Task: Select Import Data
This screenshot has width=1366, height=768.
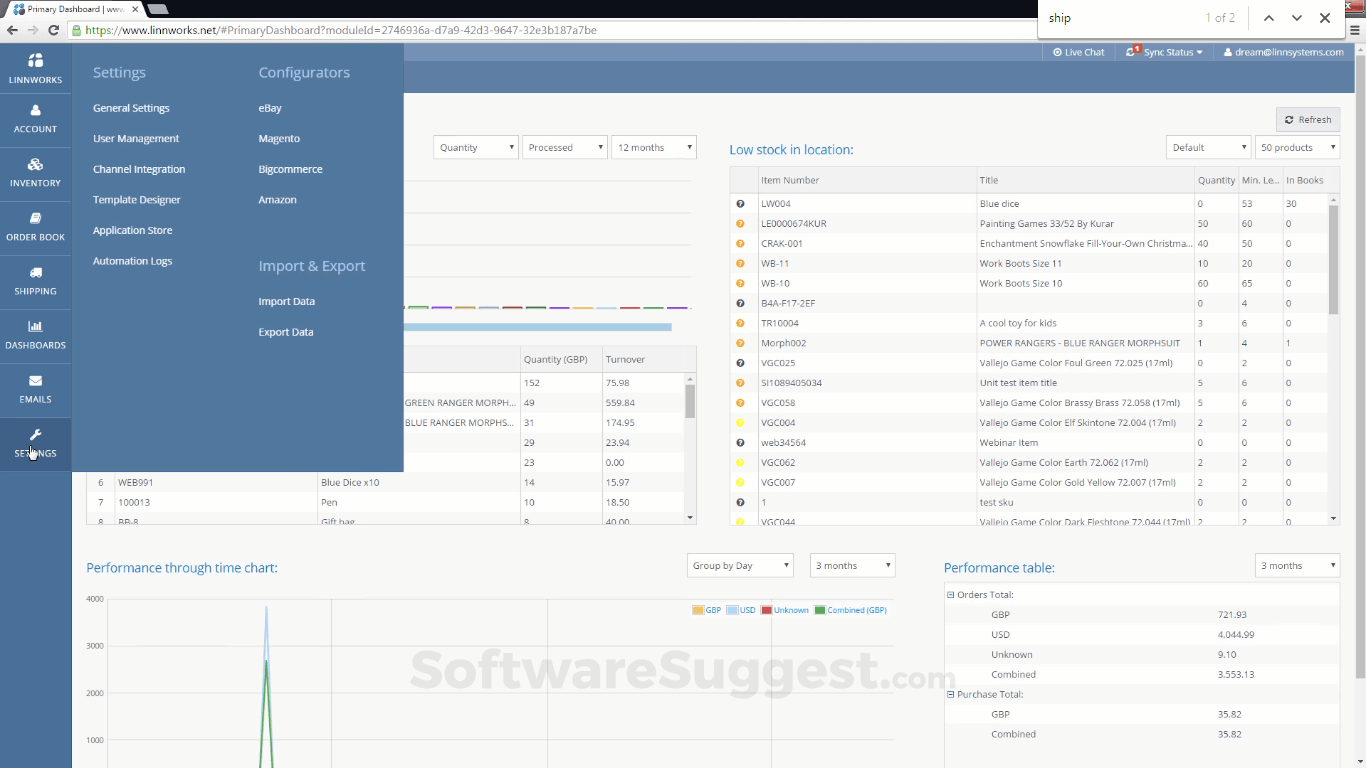Action: [x=286, y=302]
